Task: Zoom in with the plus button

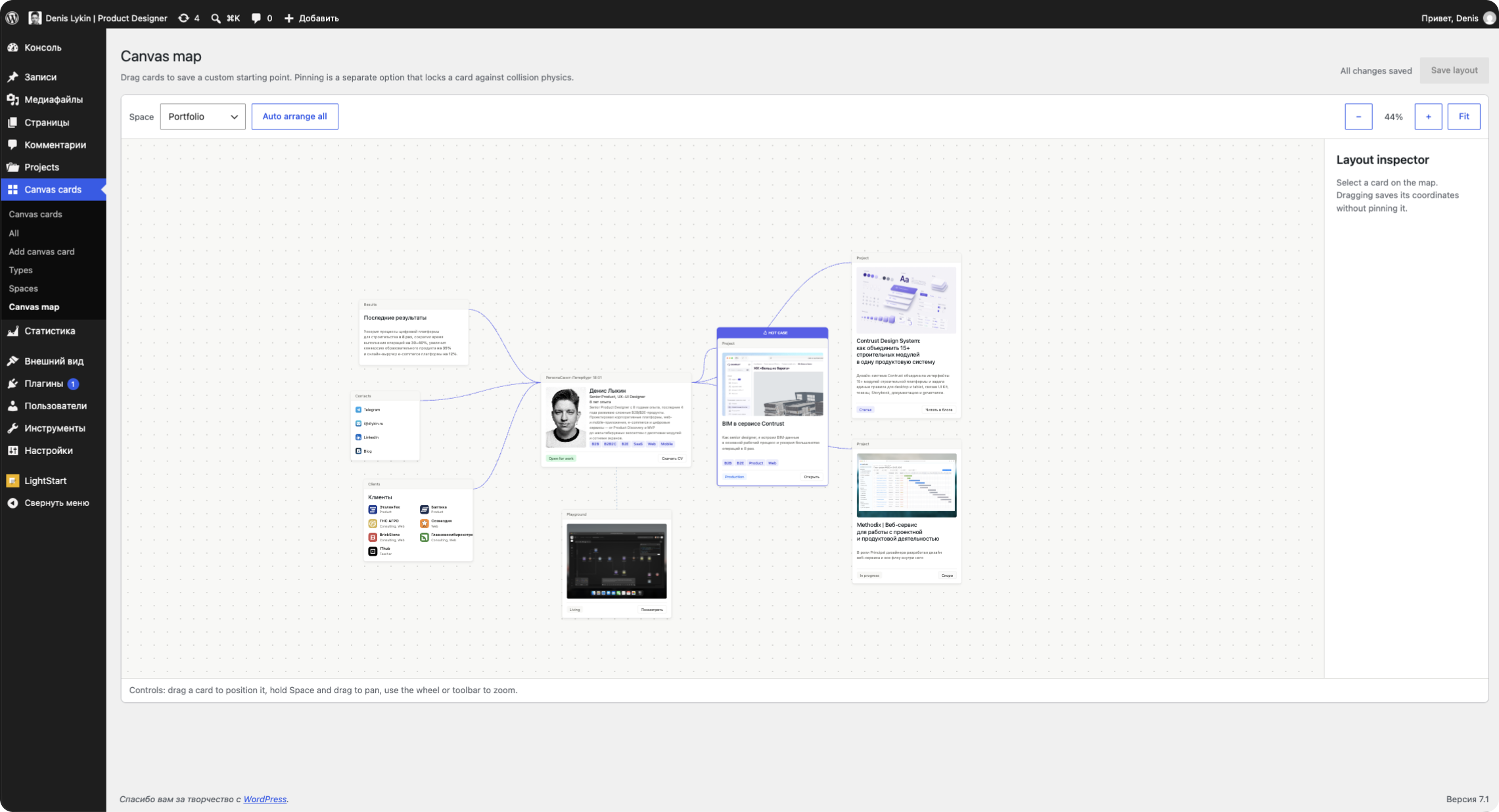Action: point(1428,116)
